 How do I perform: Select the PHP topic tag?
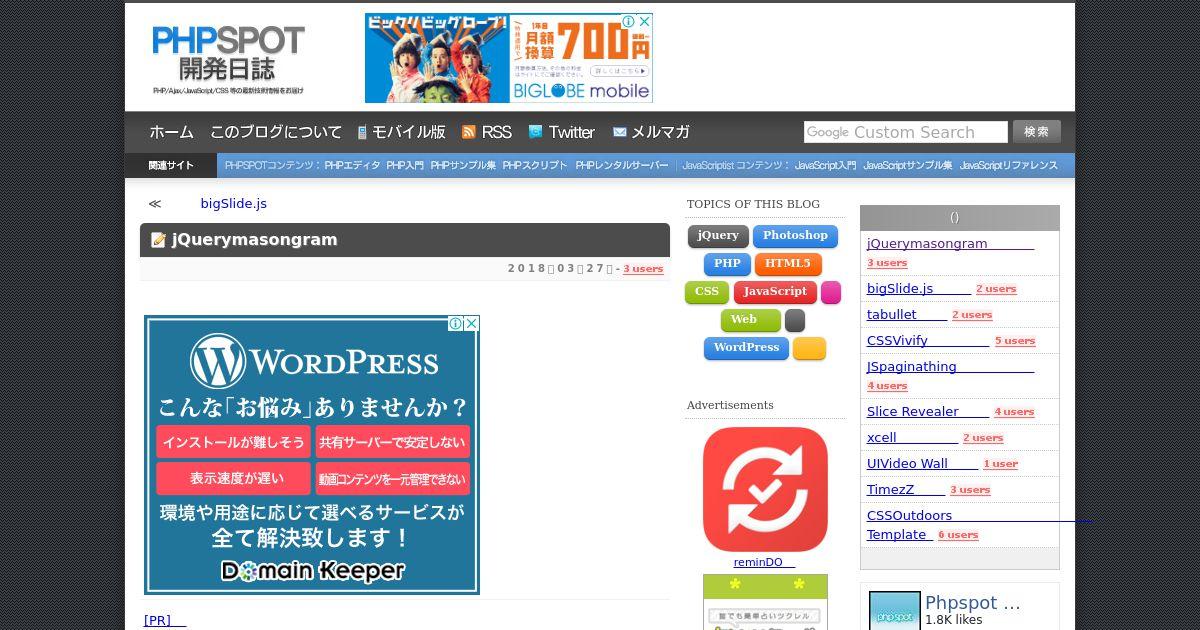click(x=727, y=264)
